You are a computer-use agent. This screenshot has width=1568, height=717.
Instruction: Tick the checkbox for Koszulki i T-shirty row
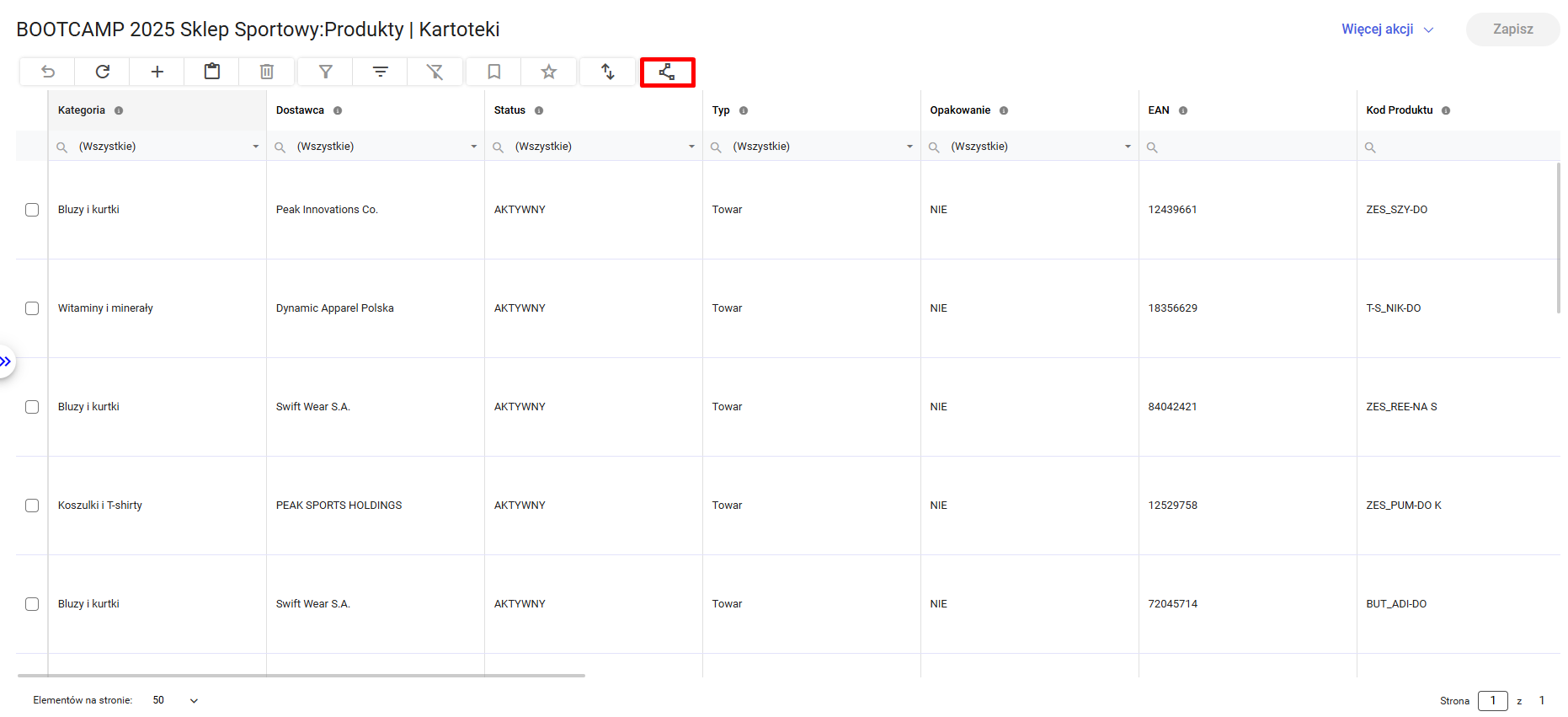32,506
